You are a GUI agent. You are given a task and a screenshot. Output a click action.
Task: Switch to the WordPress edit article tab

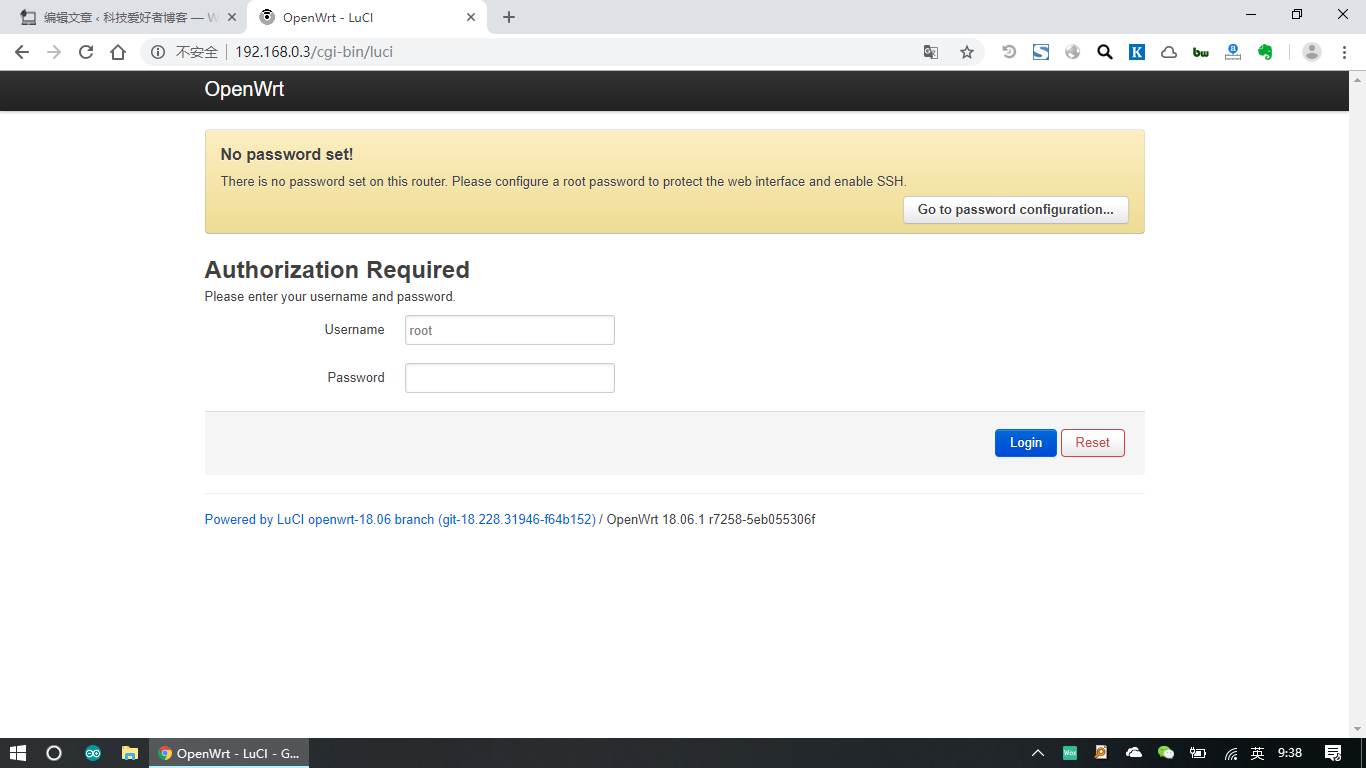pyautogui.click(x=125, y=17)
